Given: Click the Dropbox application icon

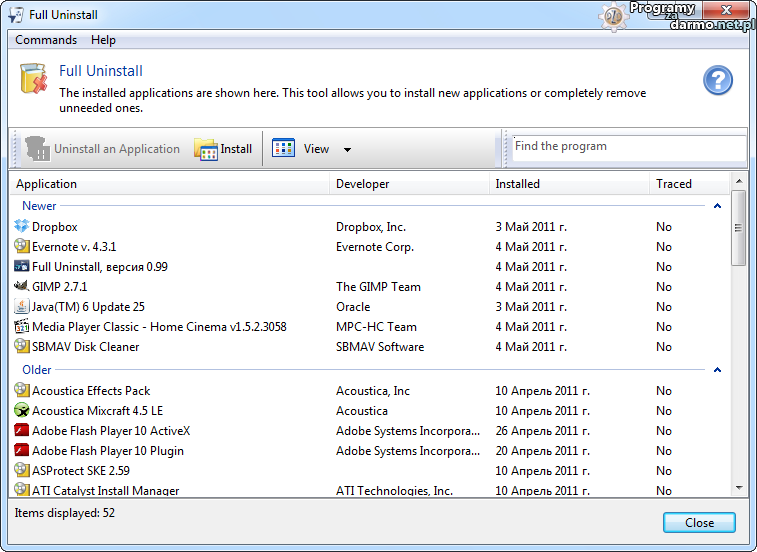Looking at the screenshot, I should point(22,227).
